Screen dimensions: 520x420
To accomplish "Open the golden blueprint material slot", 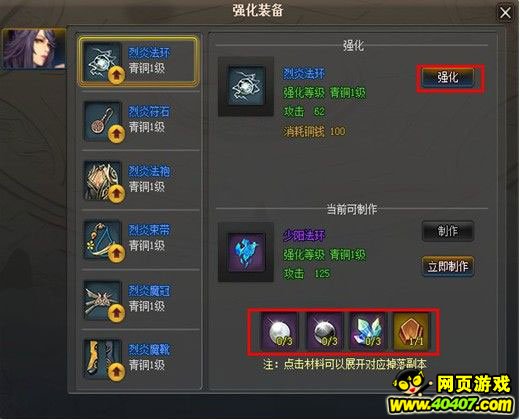I will coord(412,331).
